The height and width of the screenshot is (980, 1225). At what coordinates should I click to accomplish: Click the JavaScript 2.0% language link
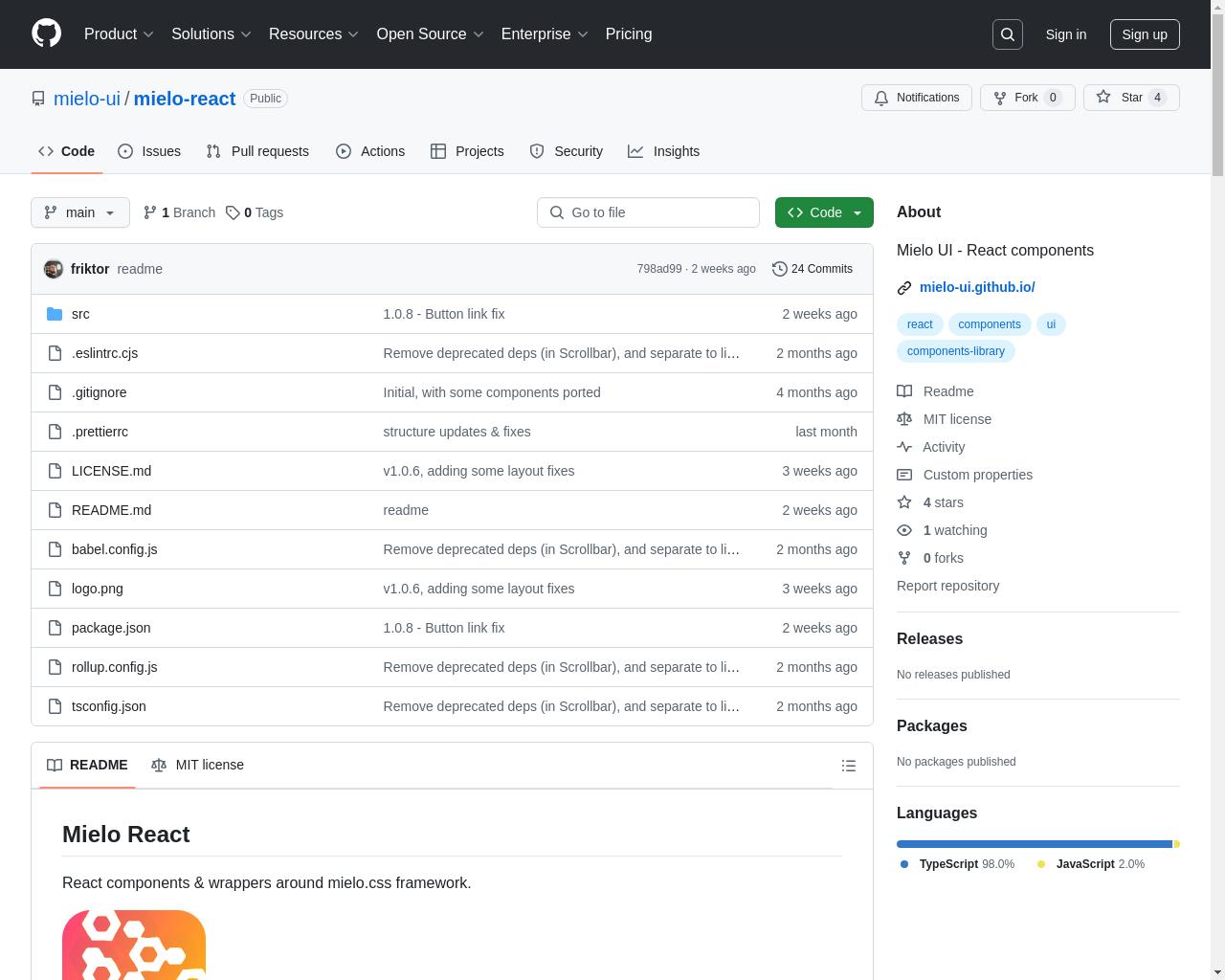pos(1091,864)
